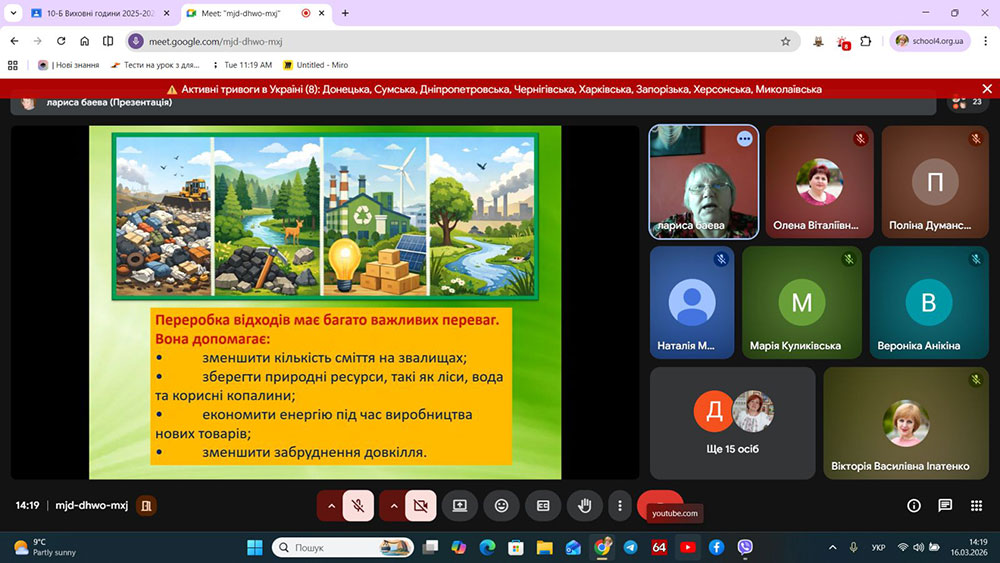Dismiss the red air alert banner

pos(987,89)
